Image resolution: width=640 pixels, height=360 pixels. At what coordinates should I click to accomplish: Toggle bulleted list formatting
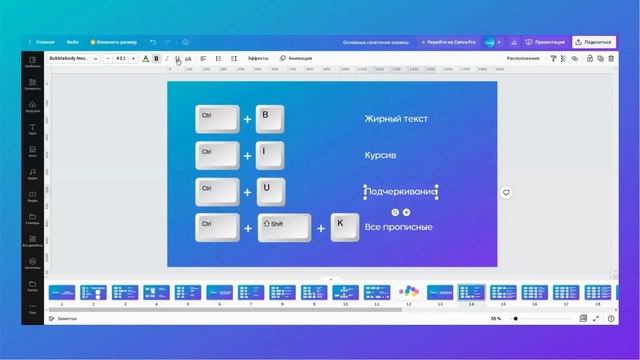coord(218,59)
